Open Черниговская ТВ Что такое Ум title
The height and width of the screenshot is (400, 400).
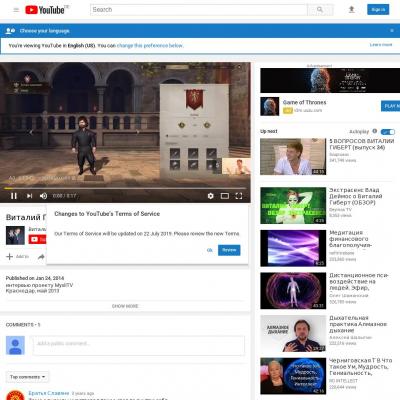(361, 367)
